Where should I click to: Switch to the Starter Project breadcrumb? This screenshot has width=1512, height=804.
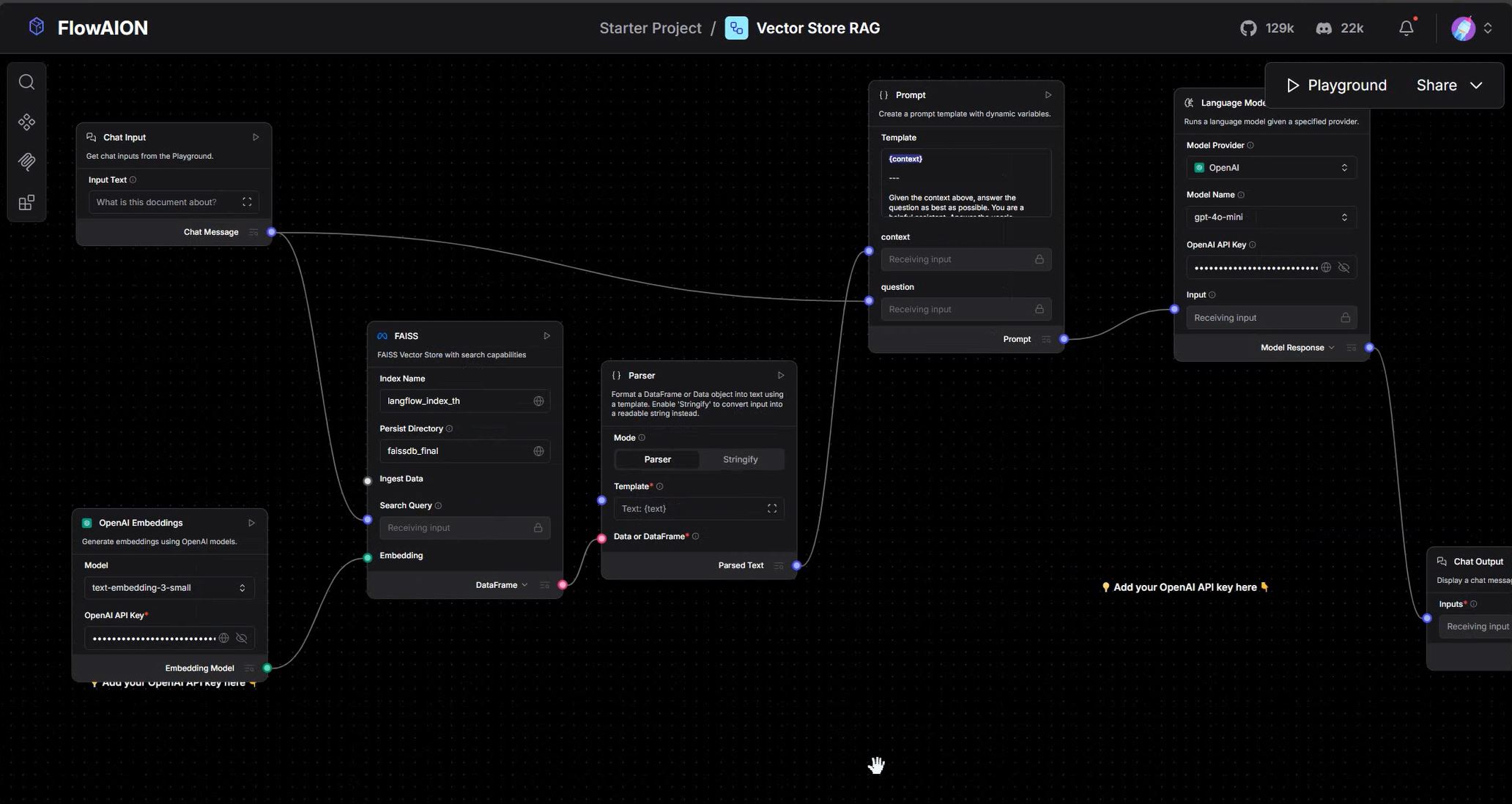(650, 27)
